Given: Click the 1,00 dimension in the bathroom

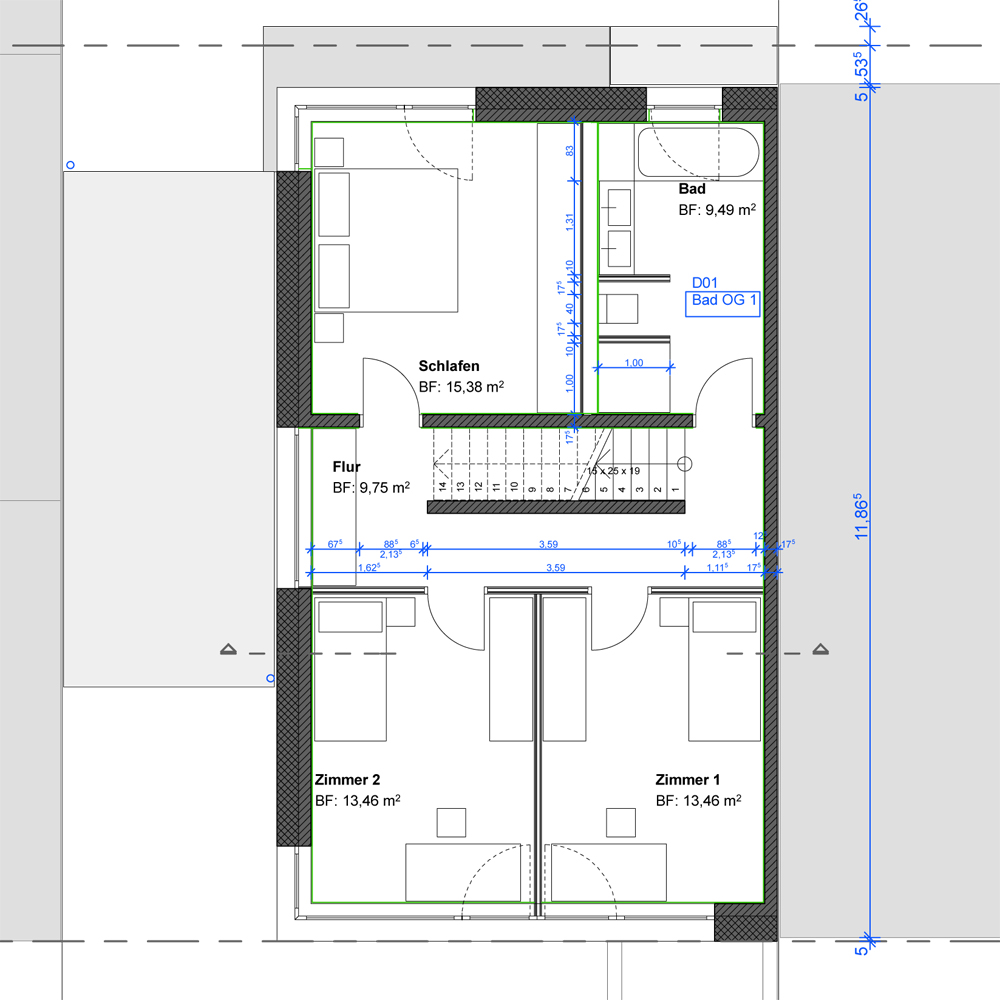Looking at the screenshot, I should point(633,363).
